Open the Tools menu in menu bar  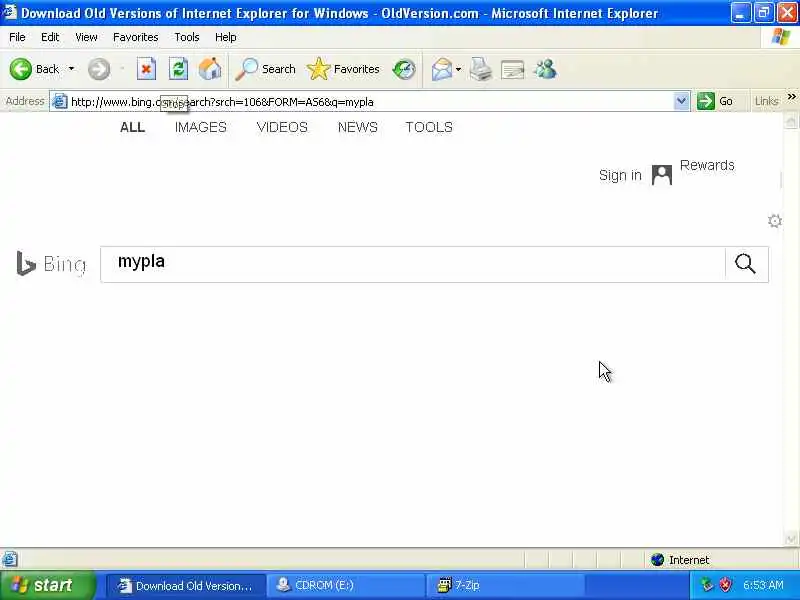coord(187,37)
